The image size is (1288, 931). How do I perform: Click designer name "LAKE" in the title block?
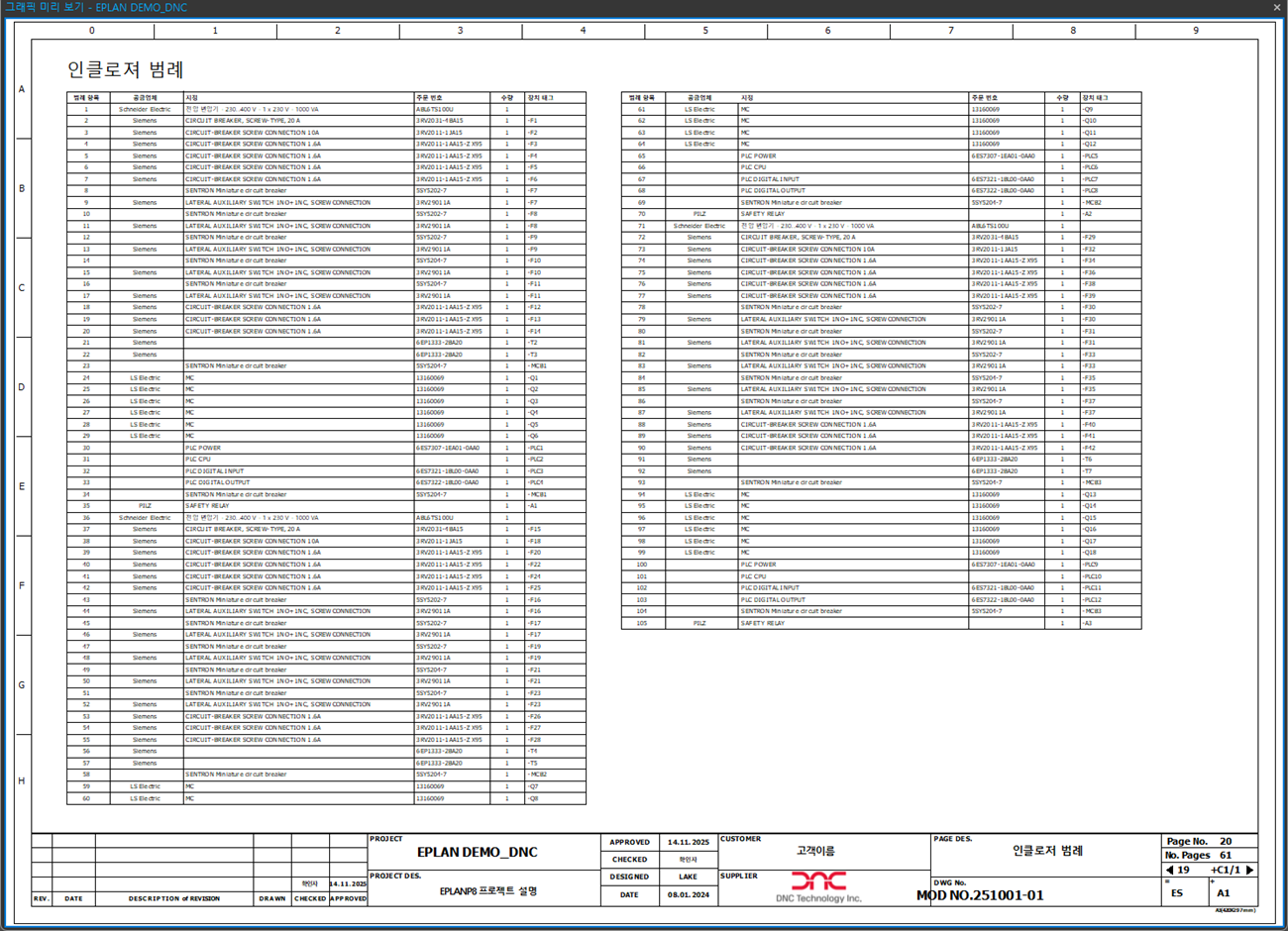[688, 877]
